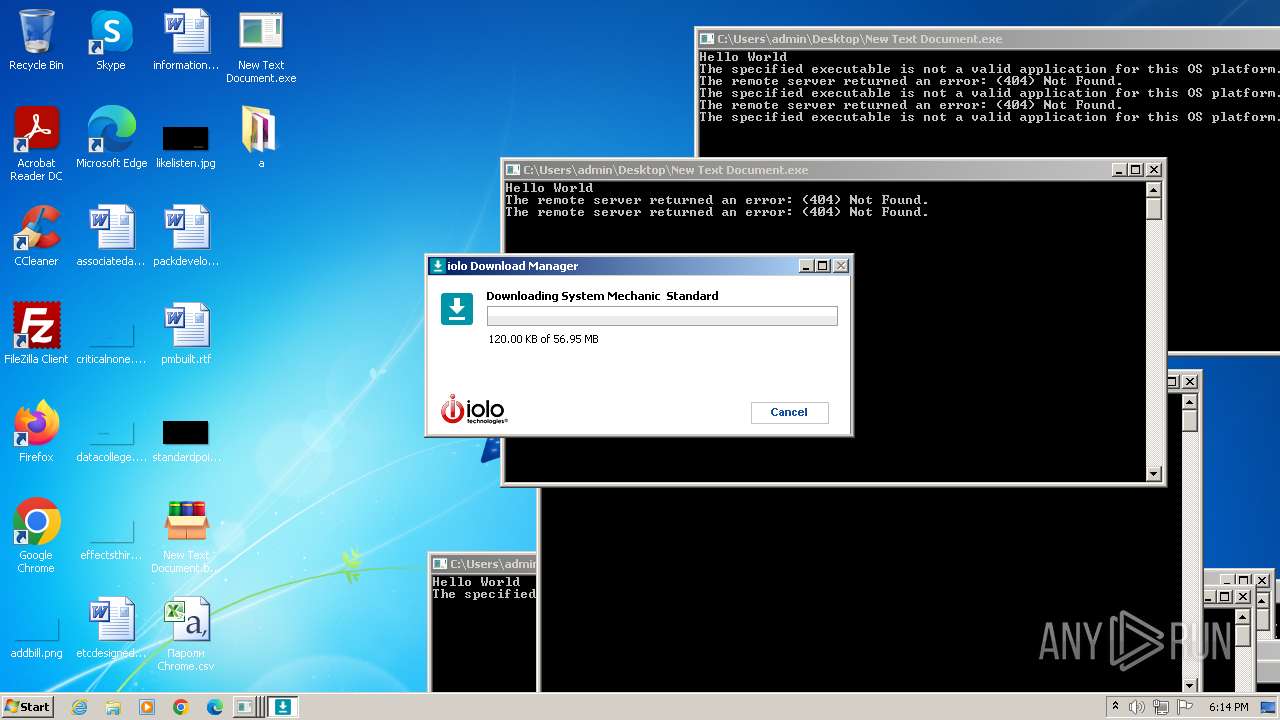
Task: Launch Skype from the desktop
Action: (x=111, y=40)
